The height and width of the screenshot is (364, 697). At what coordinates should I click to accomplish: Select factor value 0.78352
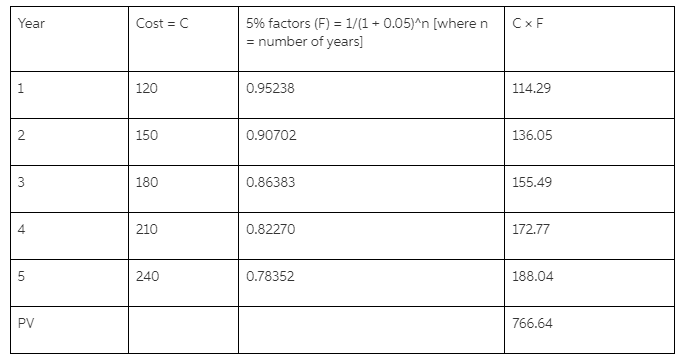(x=270, y=276)
